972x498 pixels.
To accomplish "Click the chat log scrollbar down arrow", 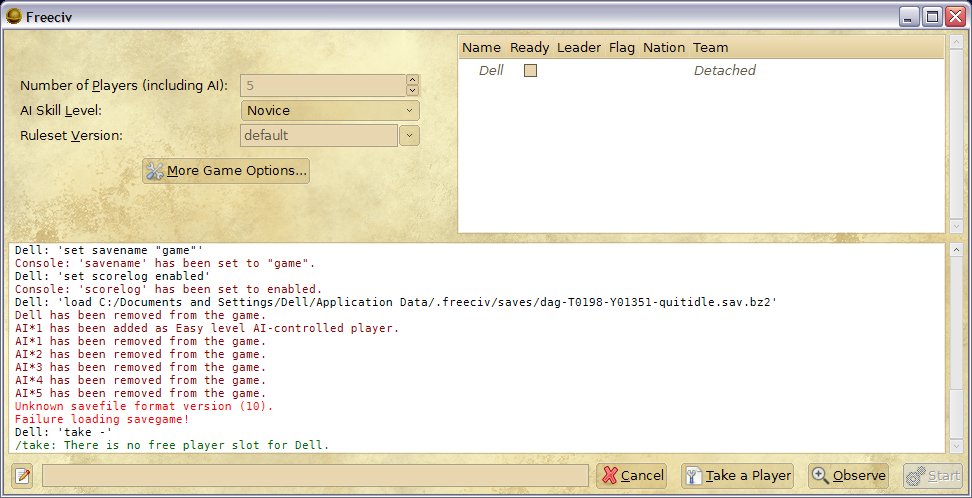I will pos(957,447).
